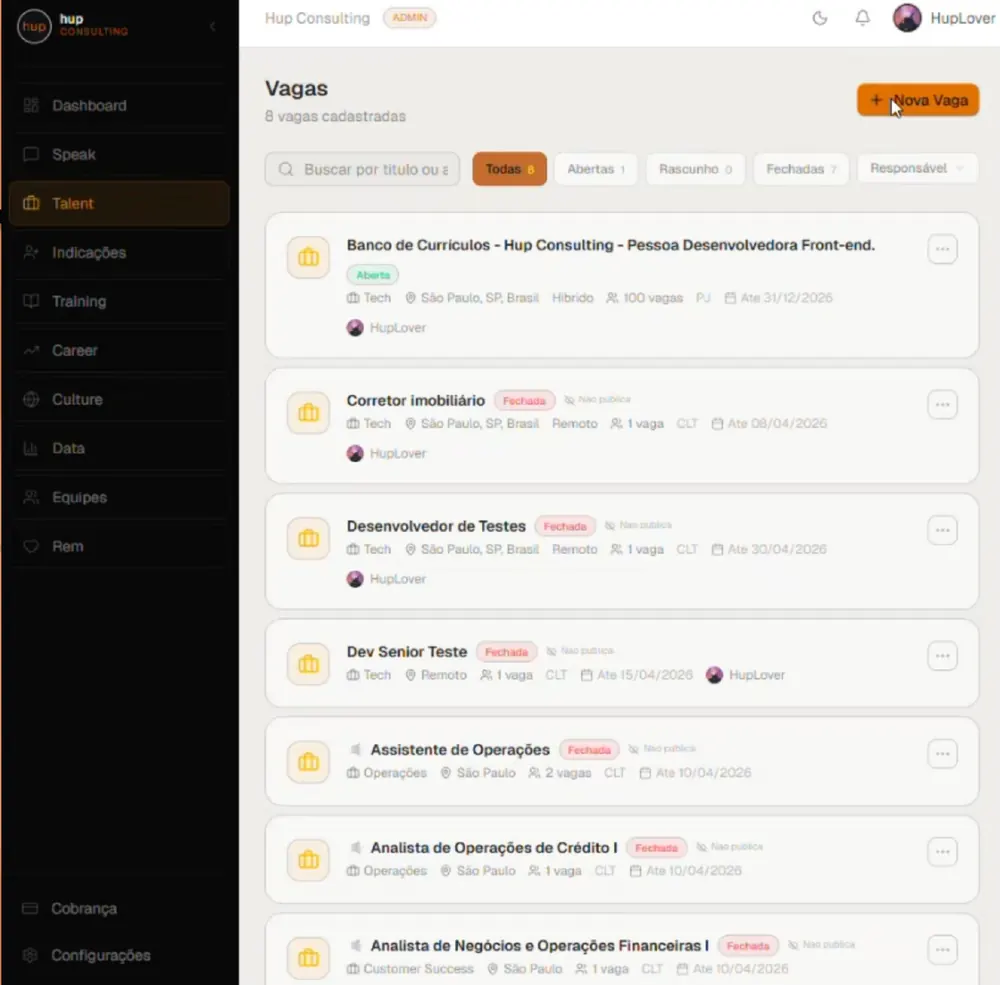Click briefcase icon of Analista de Negócios card
Screen dimensions: 1000x985
pyautogui.click(x=309, y=958)
